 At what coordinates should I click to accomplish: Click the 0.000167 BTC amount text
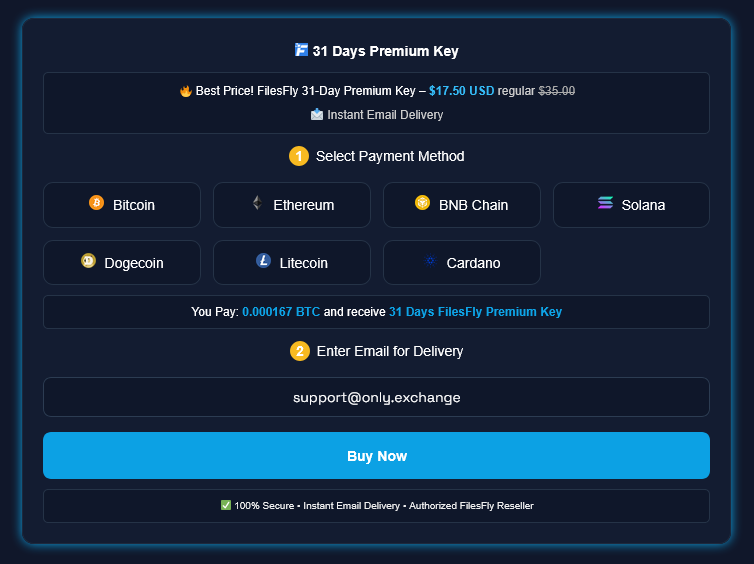281,312
